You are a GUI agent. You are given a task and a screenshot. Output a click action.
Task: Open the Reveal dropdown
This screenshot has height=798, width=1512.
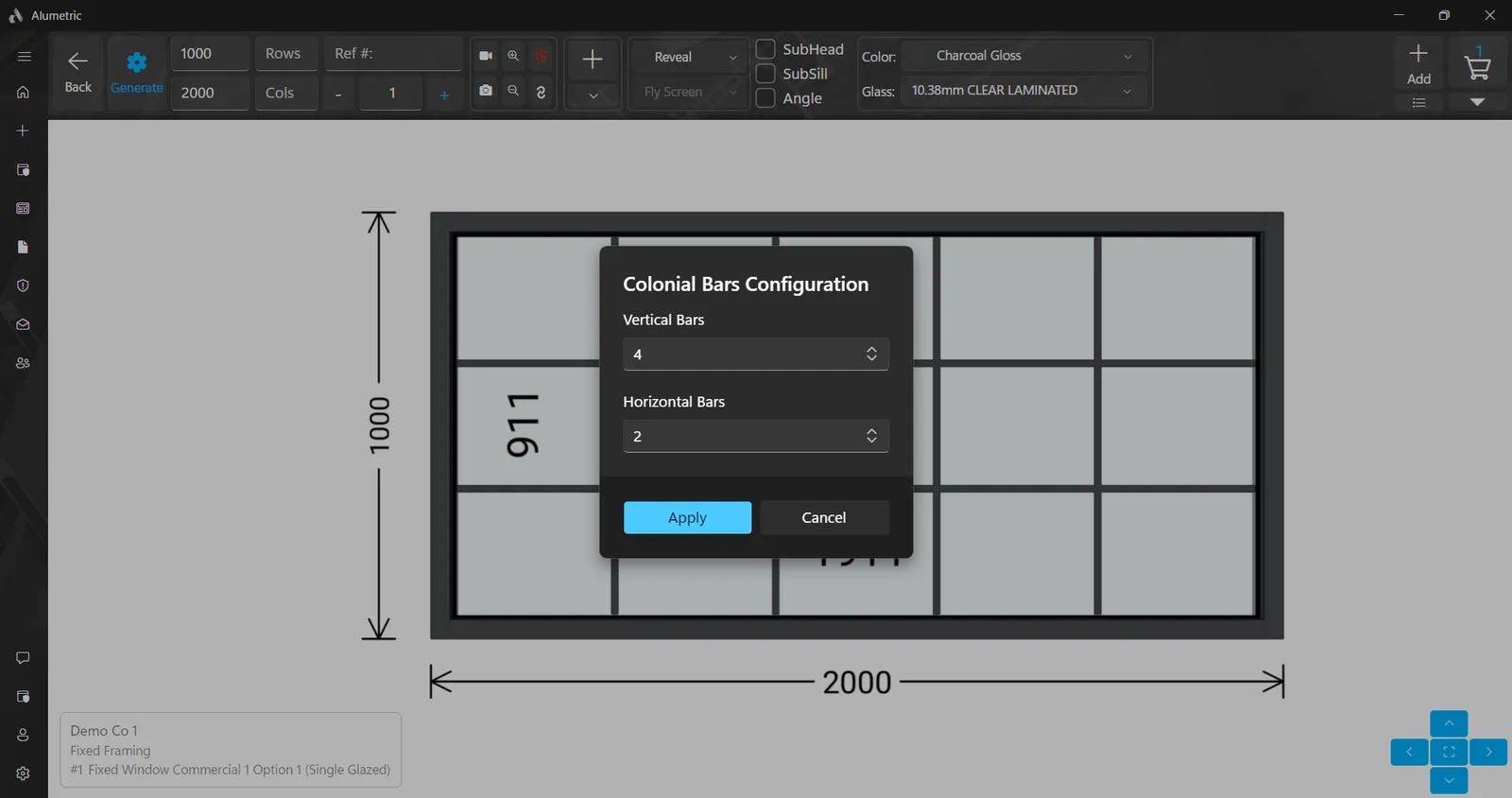click(689, 57)
